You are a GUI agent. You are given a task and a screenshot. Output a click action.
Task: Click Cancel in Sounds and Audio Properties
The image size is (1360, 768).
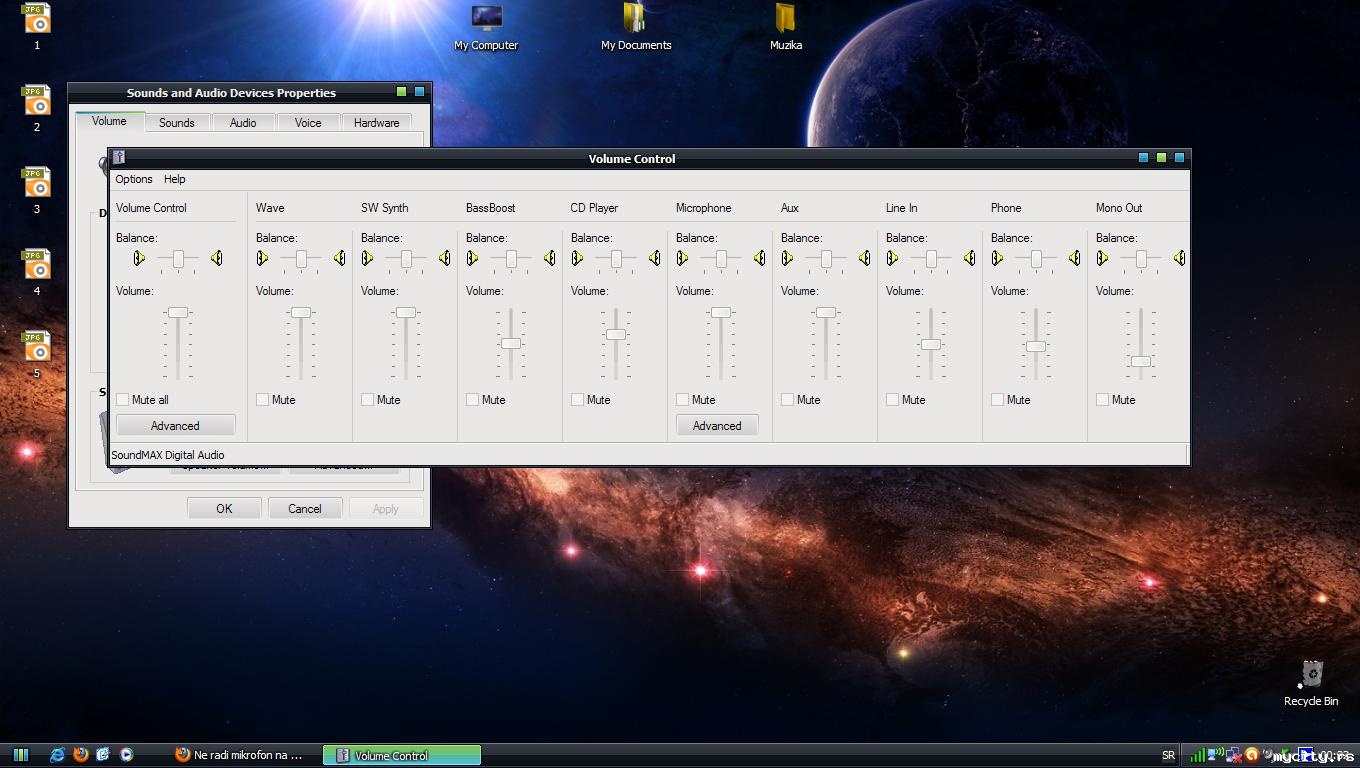(x=305, y=508)
